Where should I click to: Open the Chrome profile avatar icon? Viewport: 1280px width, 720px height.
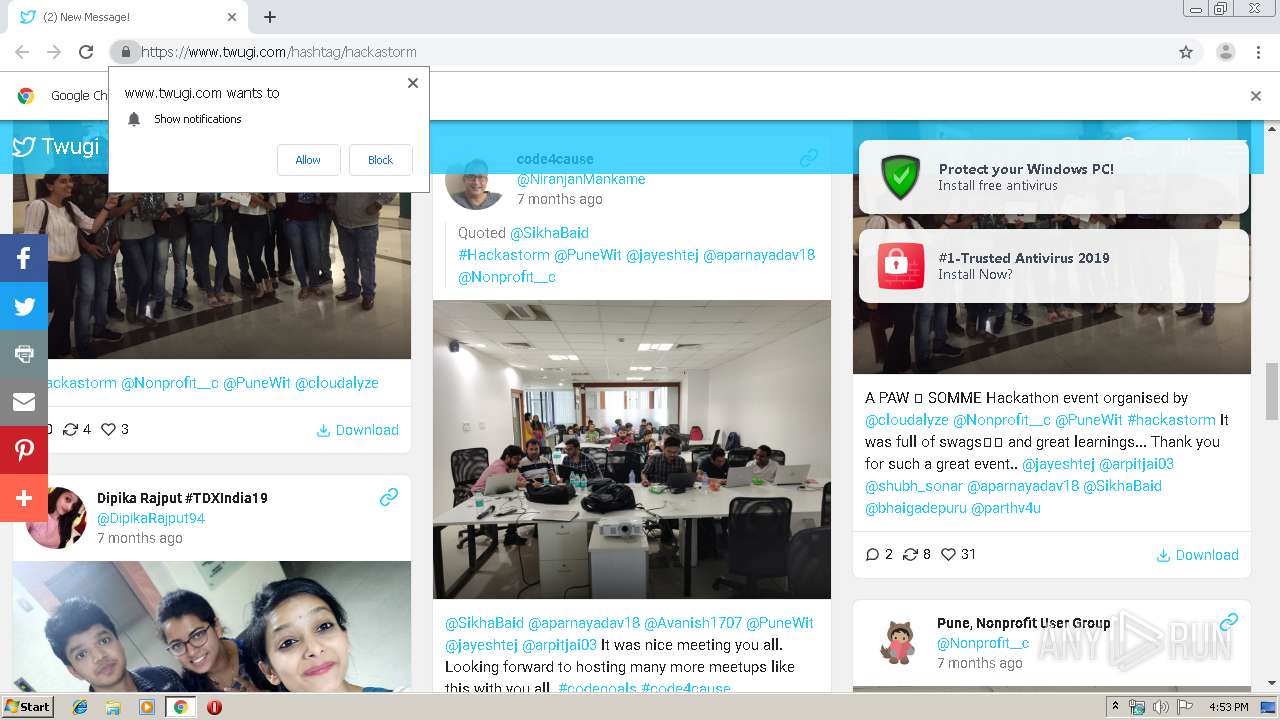1225,52
